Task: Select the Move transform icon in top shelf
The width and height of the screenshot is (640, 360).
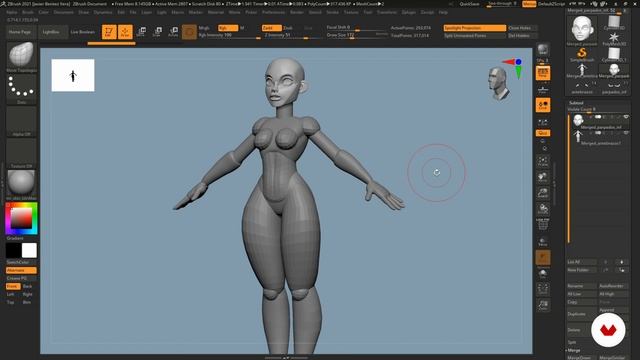Action: 142,32
